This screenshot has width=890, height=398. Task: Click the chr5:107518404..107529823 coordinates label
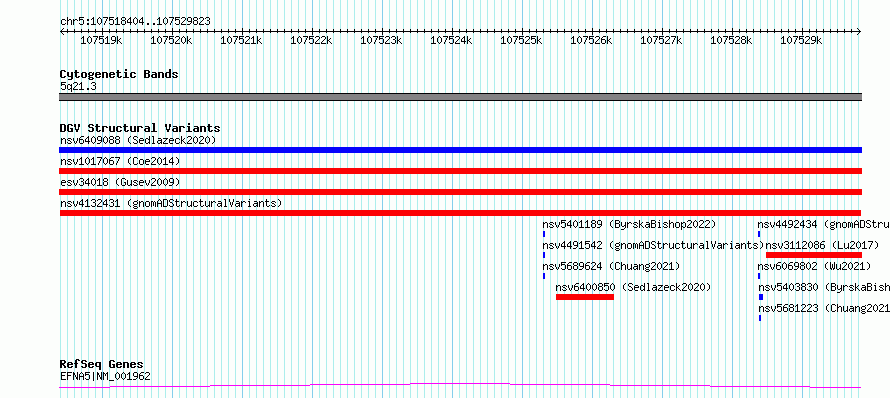click(x=135, y=22)
